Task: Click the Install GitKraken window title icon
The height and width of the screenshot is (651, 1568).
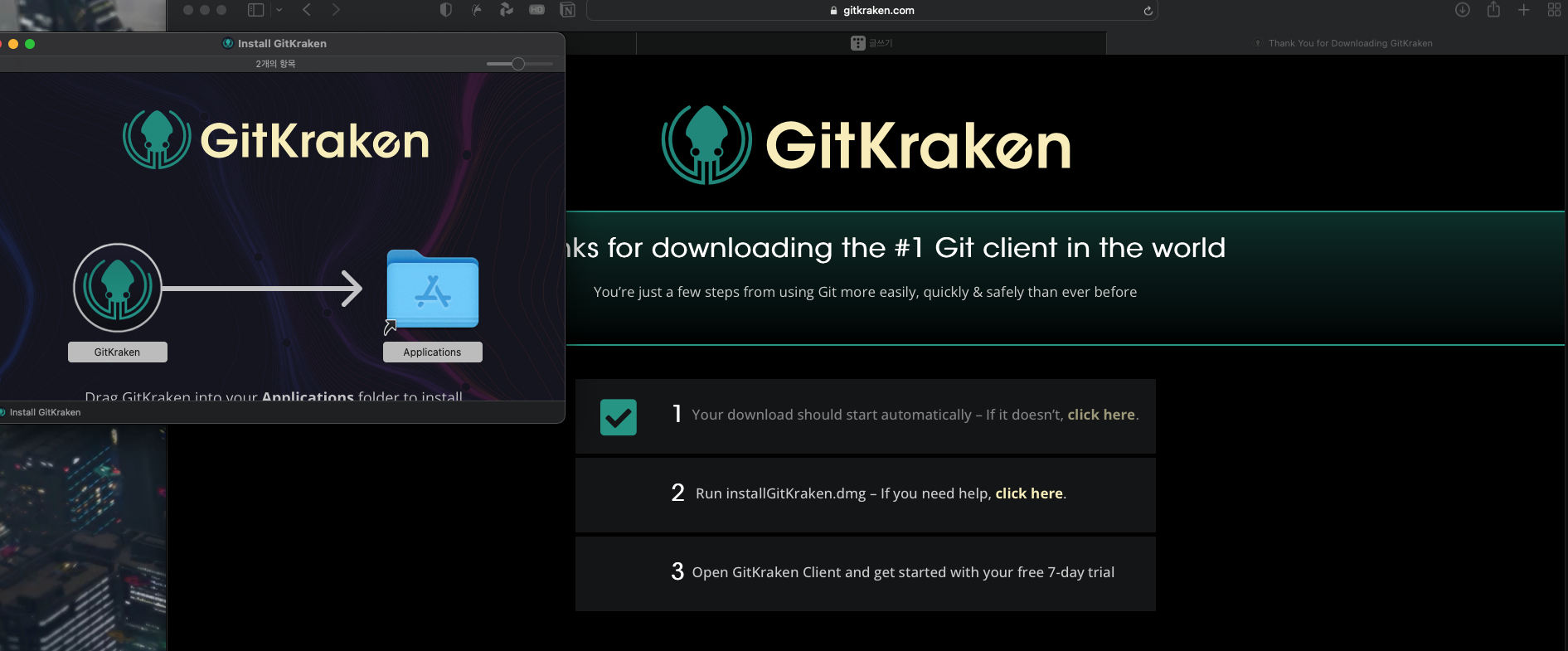Action: (228, 43)
